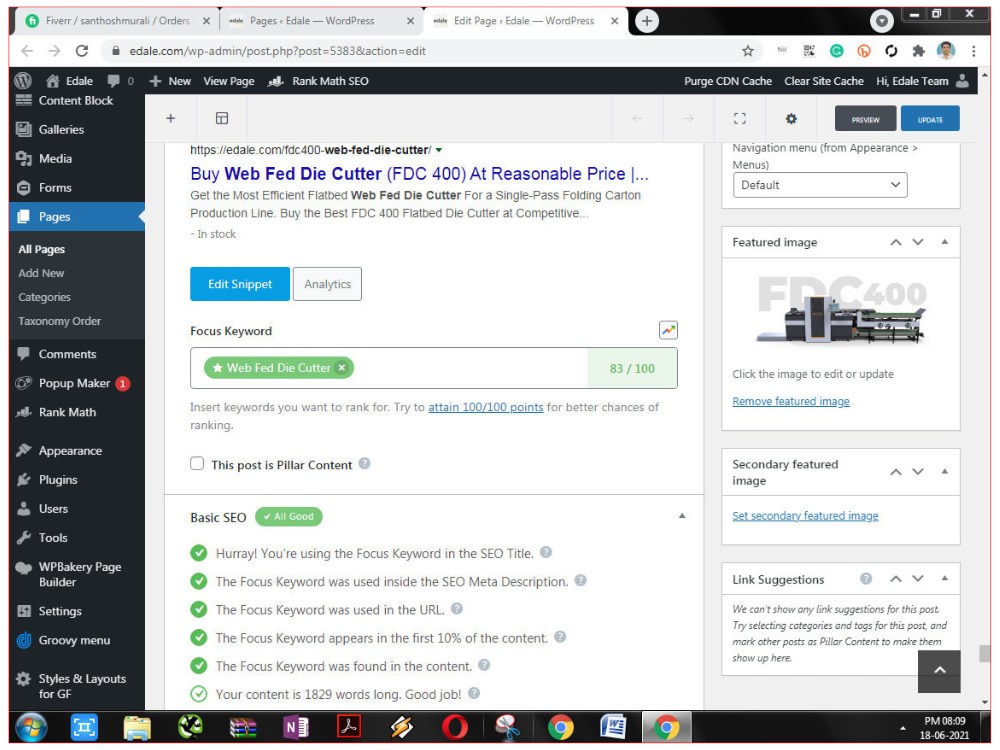Click Purge CDN Cache
This screenshot has width=1000, height=750.
point(728,81)
